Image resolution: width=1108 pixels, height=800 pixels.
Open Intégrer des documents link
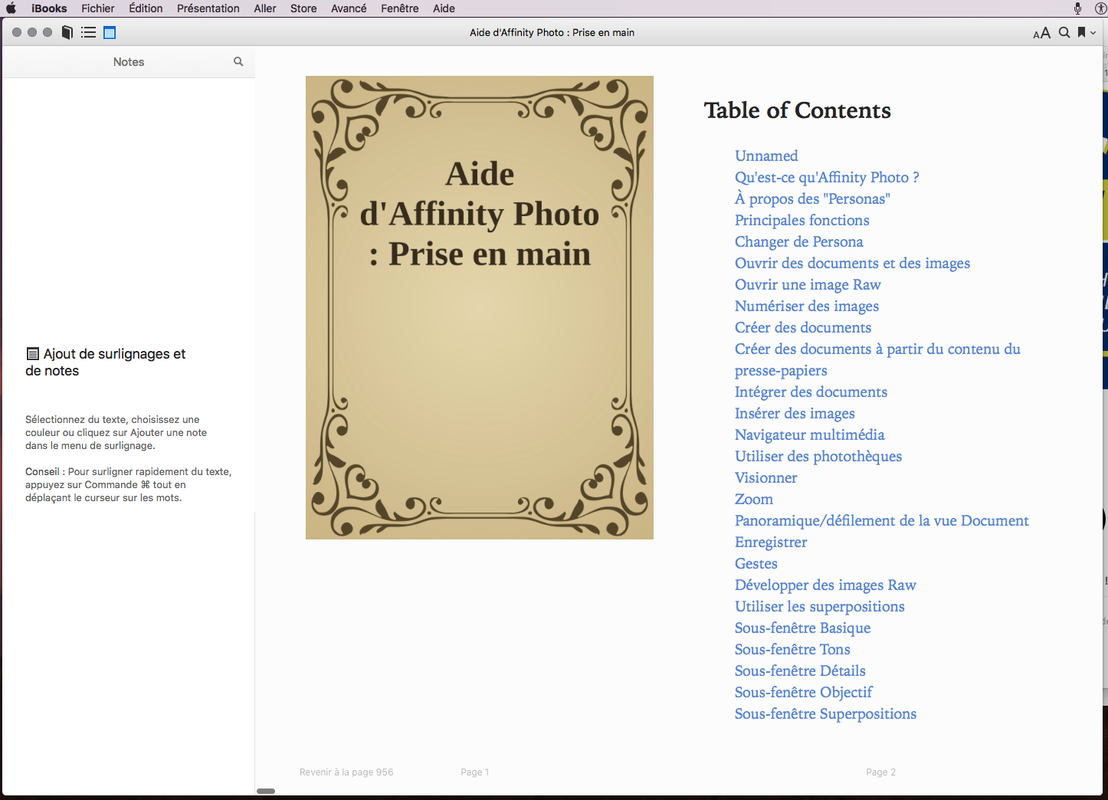click(811, 392)
